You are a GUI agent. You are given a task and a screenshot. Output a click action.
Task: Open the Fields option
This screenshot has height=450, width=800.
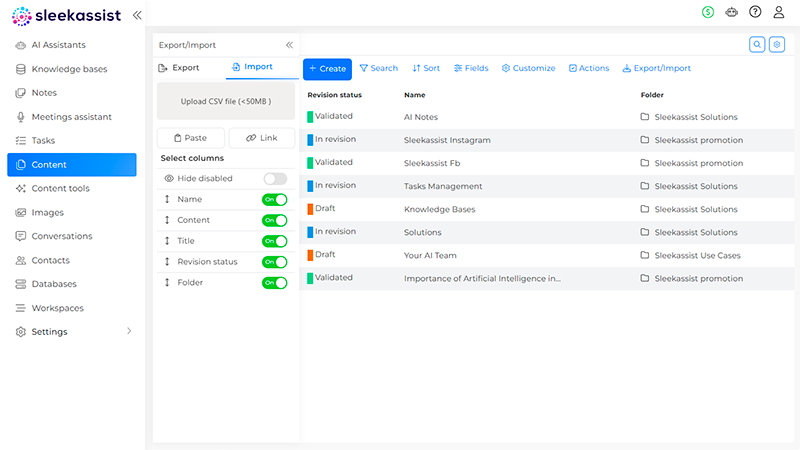[x=471, y=68]
